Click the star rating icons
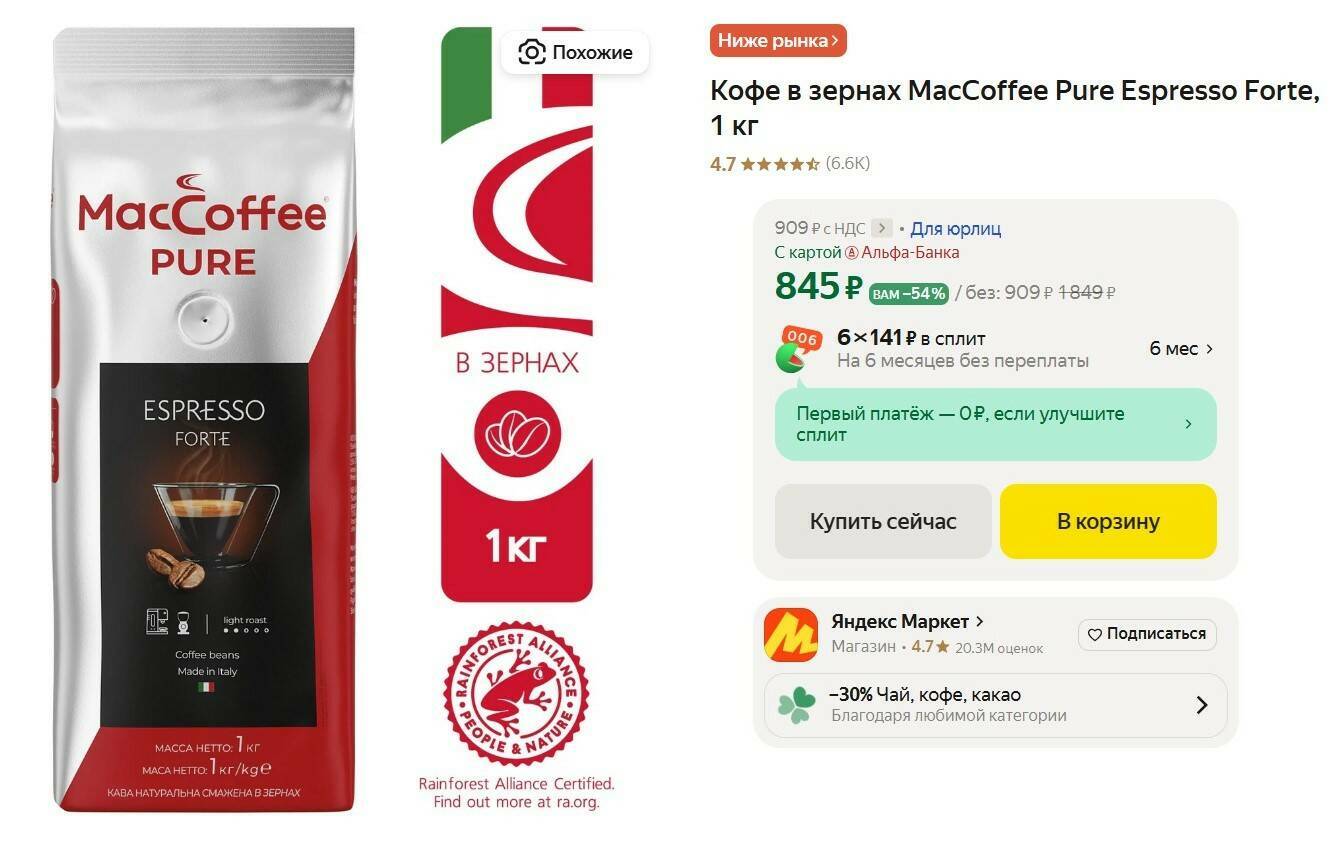Image resolution: width=1332 pixels, height=841 pixels. tap(780, 164)
